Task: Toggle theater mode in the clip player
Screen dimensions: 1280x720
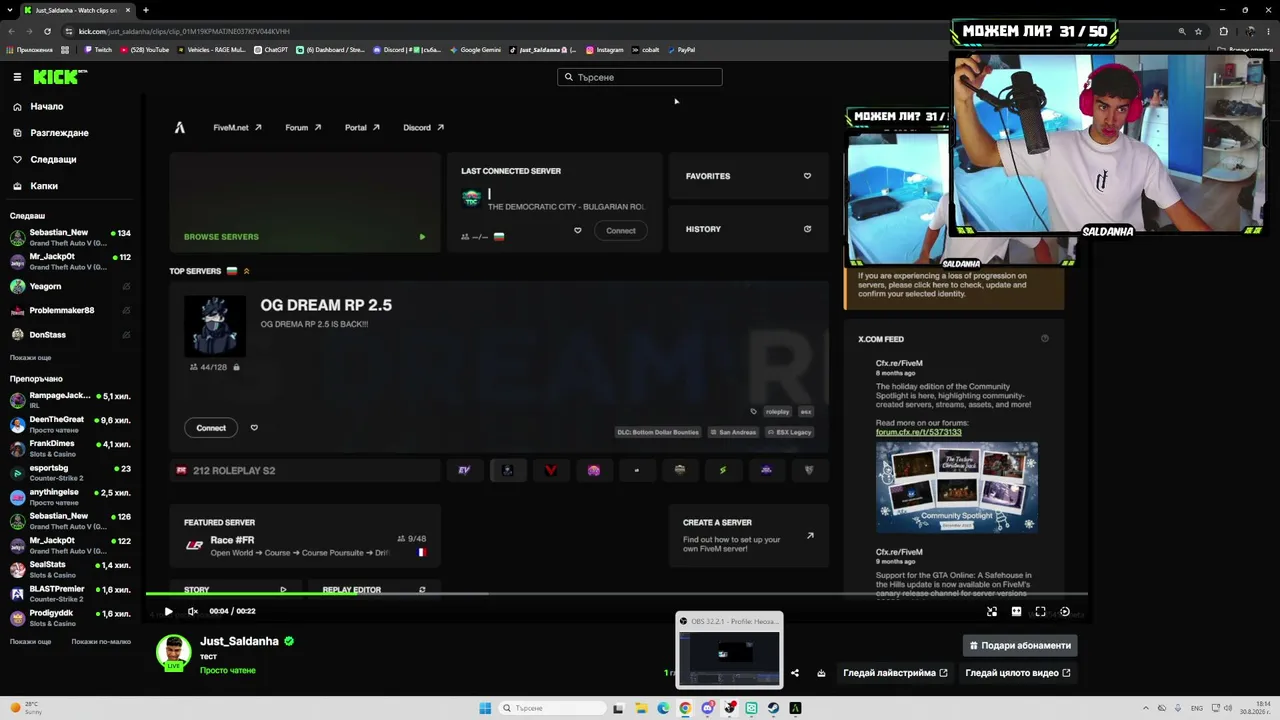Action: [x=1016, y=611]
